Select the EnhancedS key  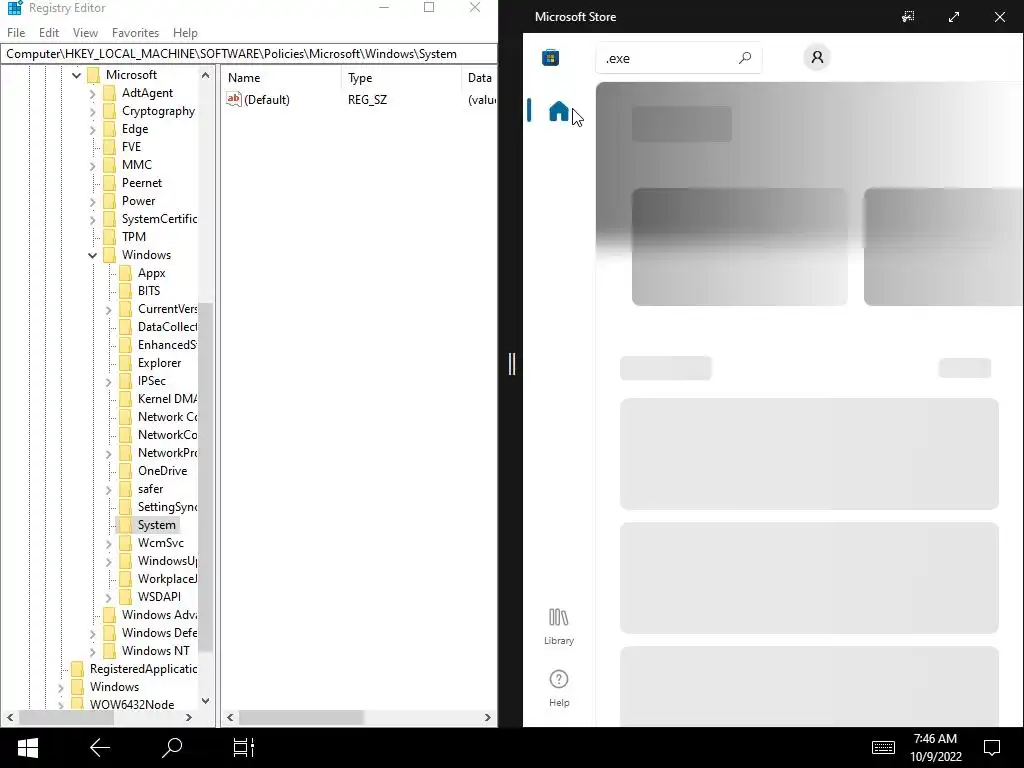167,345
